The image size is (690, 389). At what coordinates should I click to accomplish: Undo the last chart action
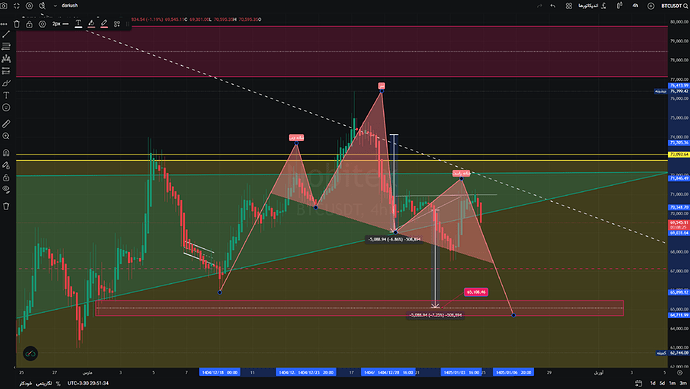pyautogui.click(x=553, y=6)
